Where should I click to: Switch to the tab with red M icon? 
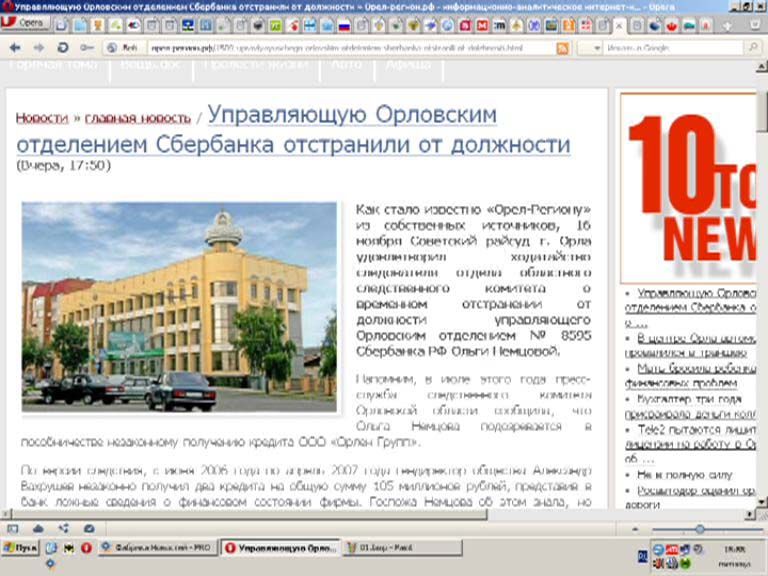tap(482, 25)
